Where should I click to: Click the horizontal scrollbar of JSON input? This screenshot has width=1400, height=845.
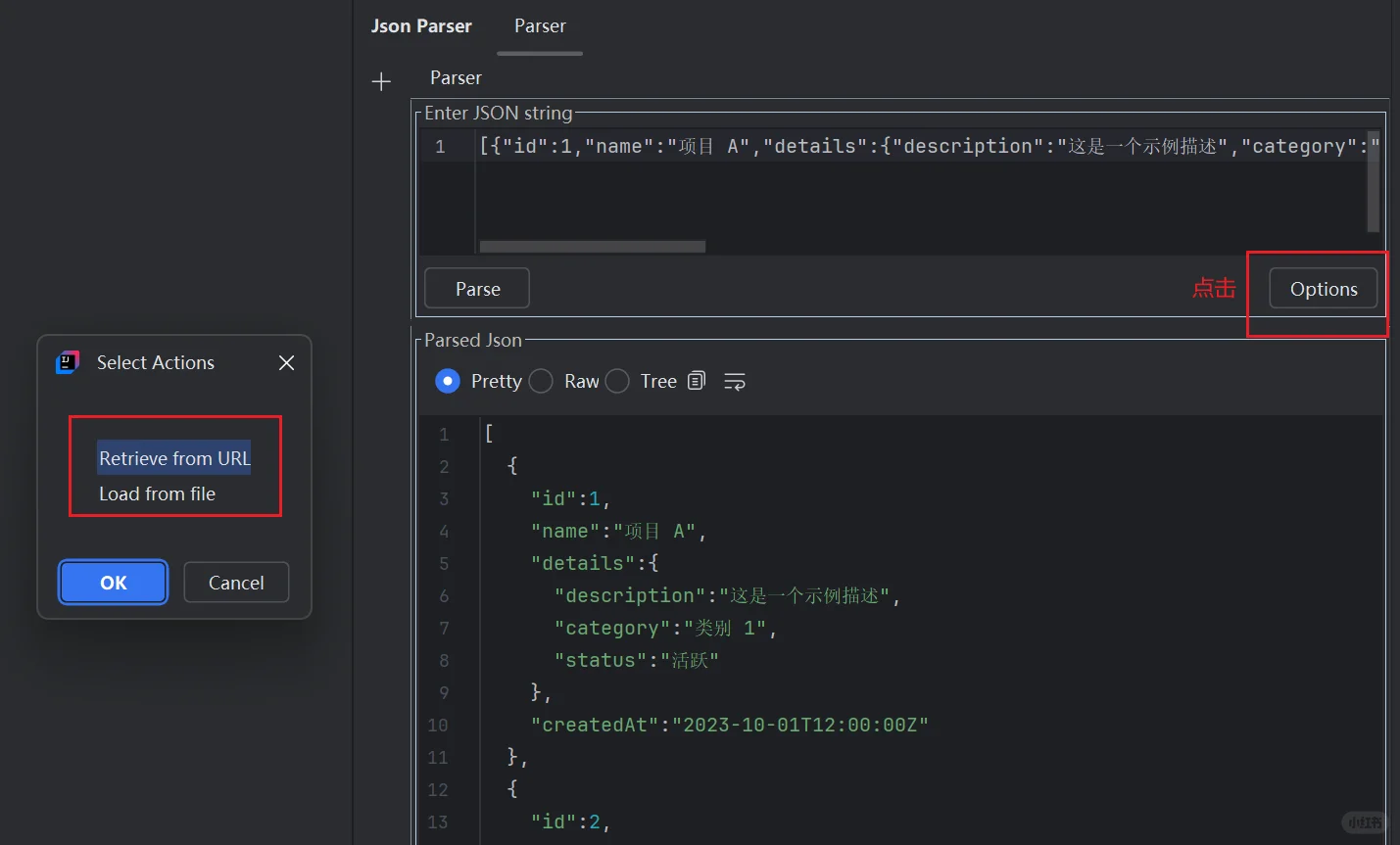(593, 247)
